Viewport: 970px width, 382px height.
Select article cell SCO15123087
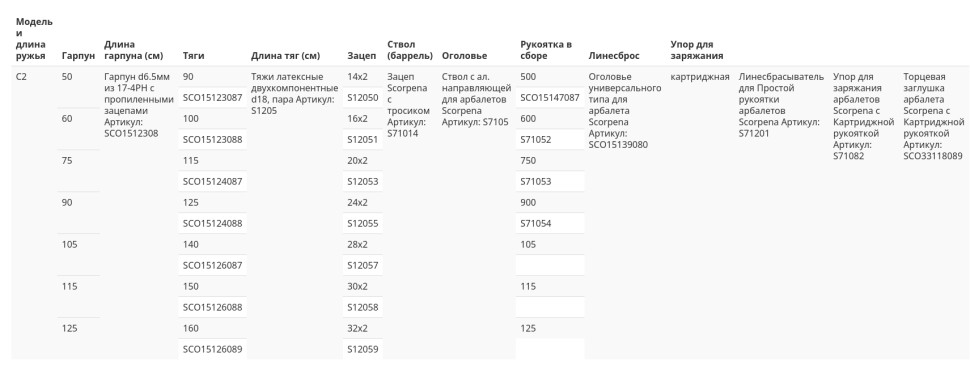coord(212,98)
